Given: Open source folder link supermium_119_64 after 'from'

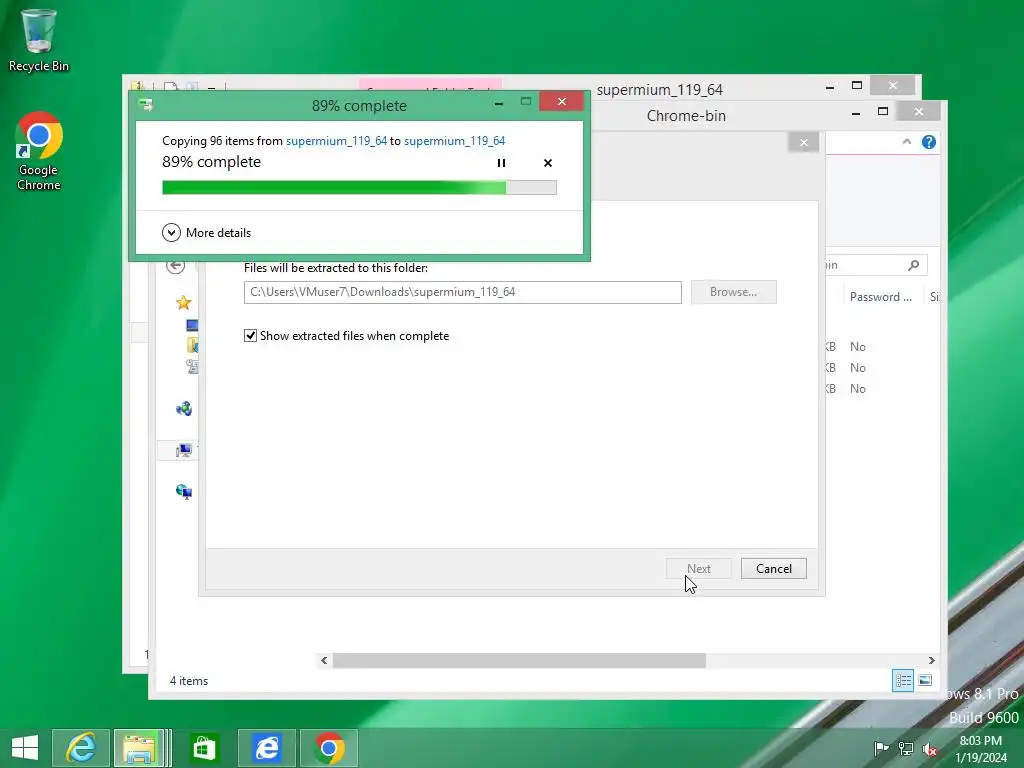Looking at the screenshot, I should (336, 140).
